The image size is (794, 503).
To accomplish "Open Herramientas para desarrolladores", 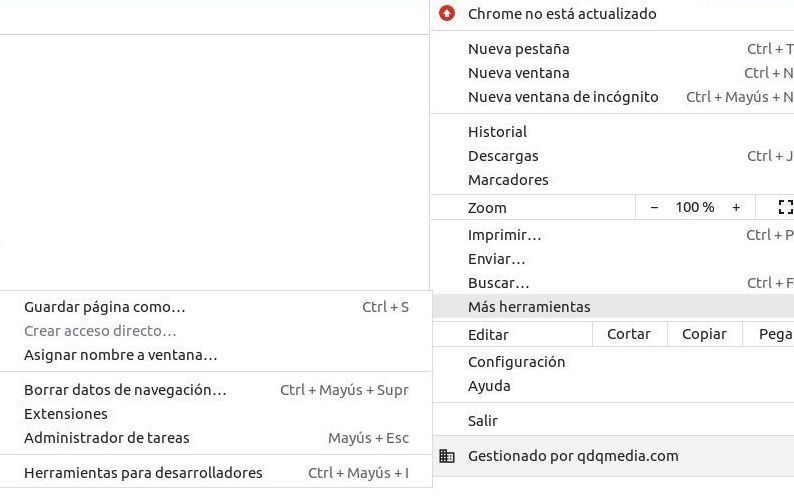I will pyautogui.click(x=143, y=473).
